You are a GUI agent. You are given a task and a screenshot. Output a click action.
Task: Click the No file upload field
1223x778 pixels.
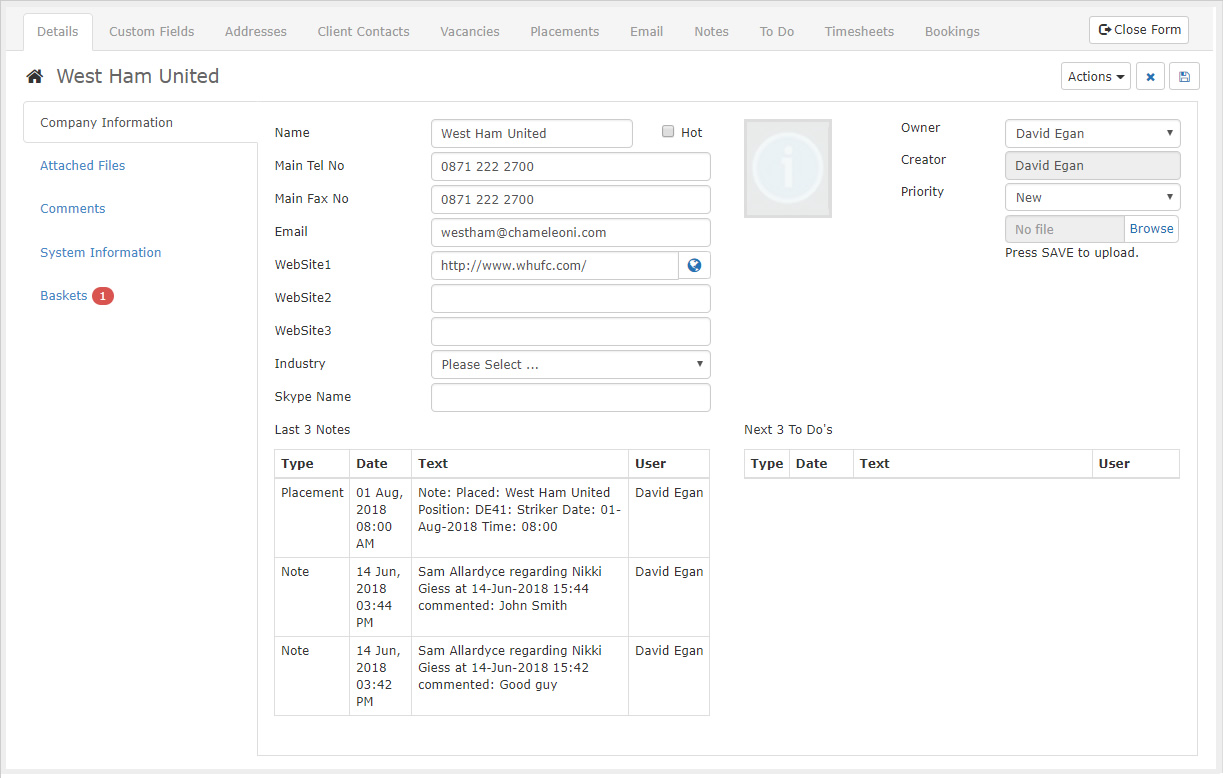[1065, 229]
